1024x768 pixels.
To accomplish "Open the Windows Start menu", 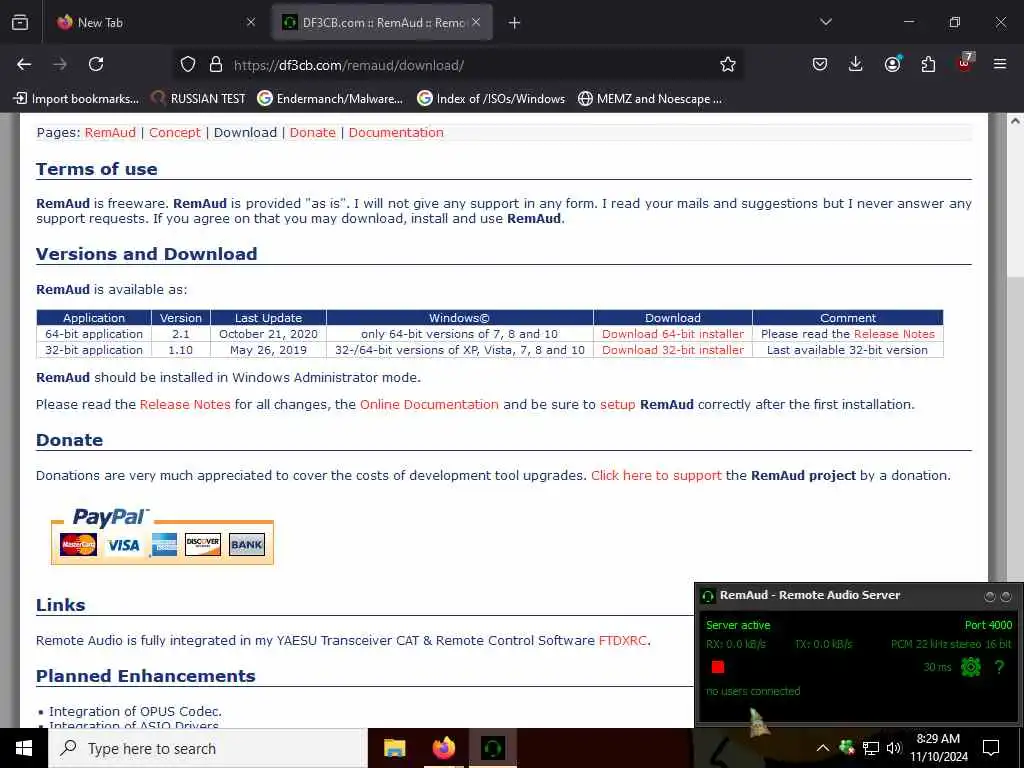I will [x=24, y=748].
